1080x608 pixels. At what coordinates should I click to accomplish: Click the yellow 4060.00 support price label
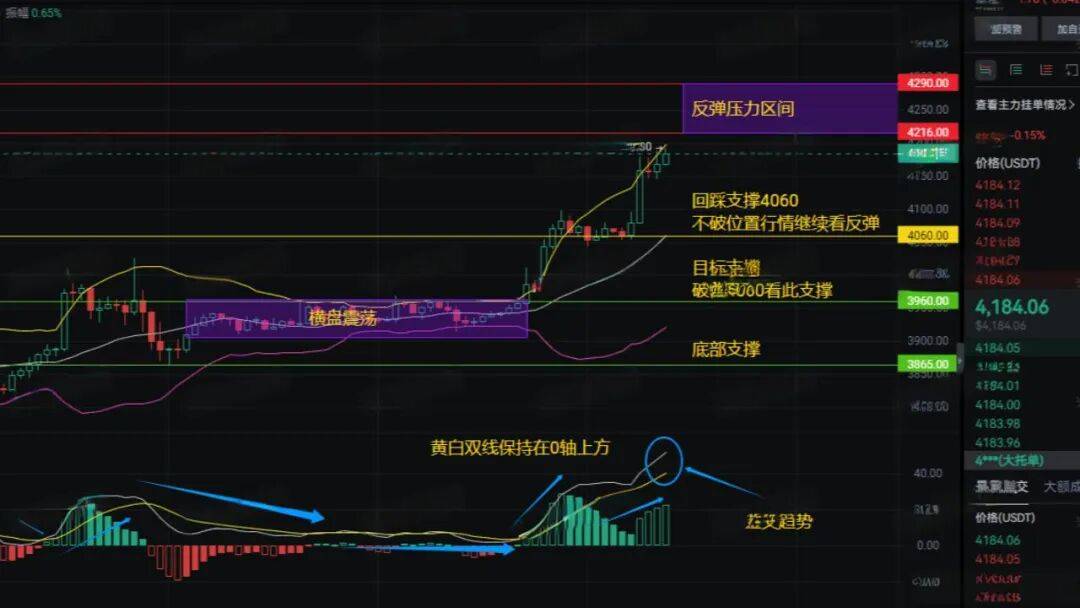[928, 236]
